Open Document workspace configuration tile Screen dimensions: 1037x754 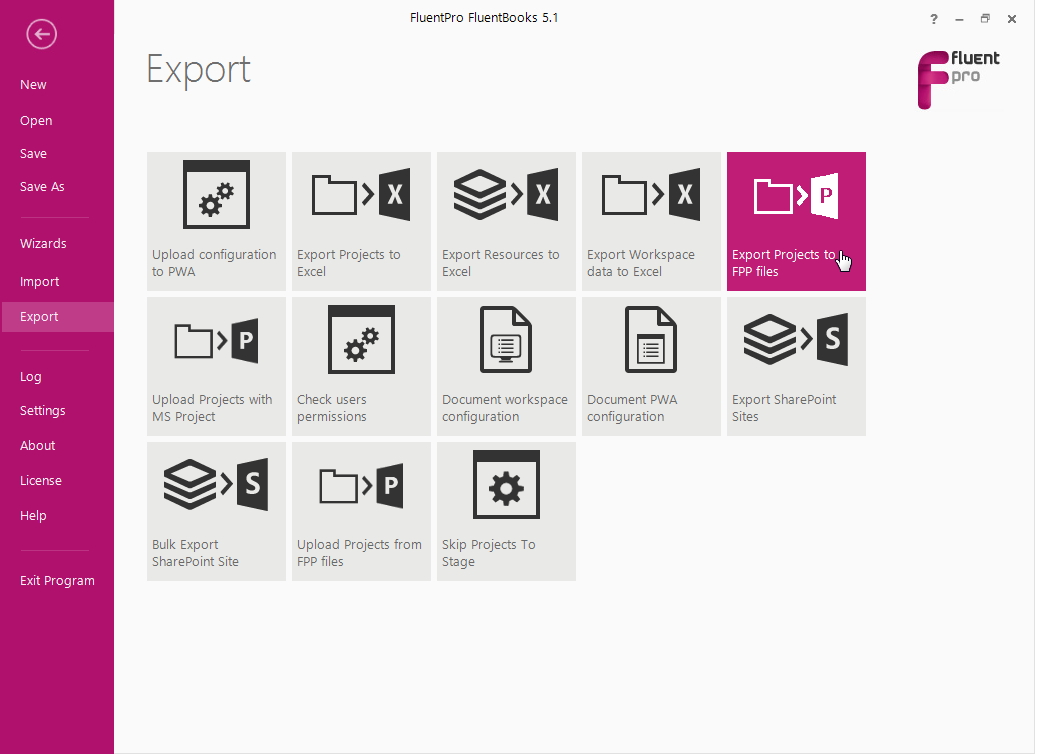pos(506,366)
